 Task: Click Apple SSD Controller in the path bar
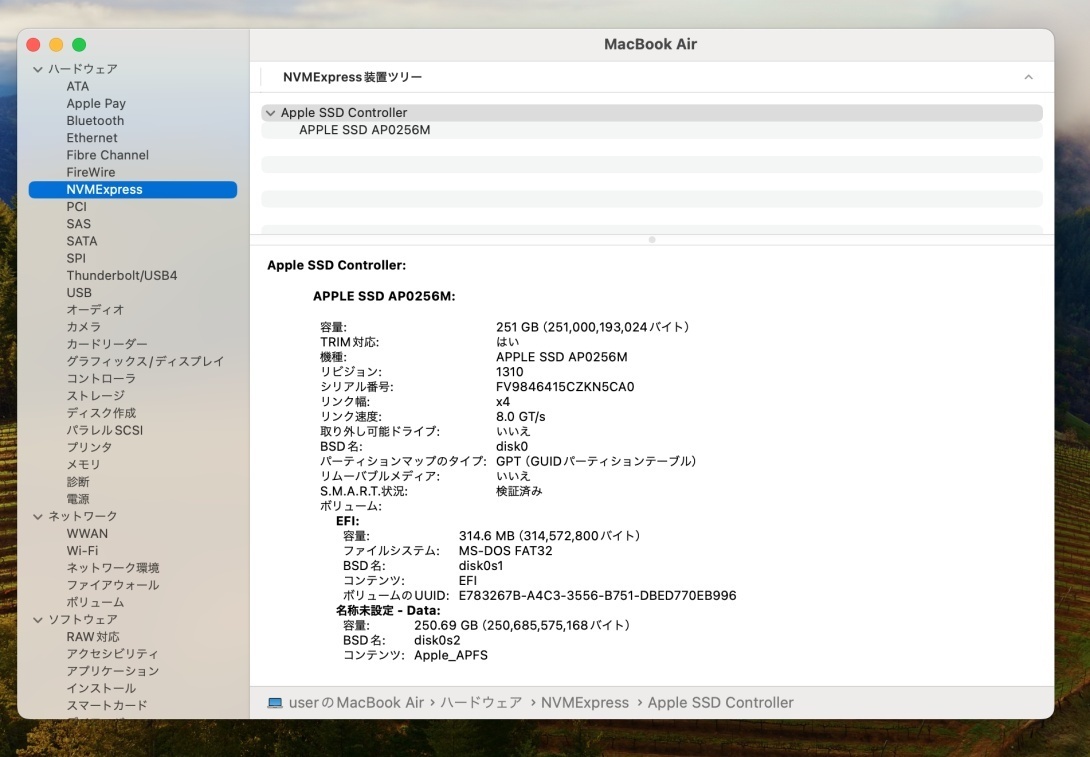click(x=720, y=703)
